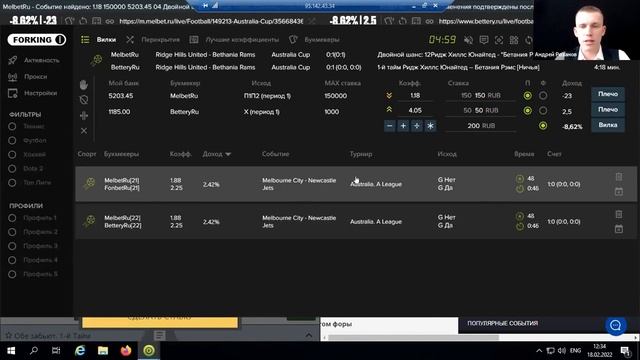Screen dimensions: 640x360
Task: Click the football icon in MelbetRu[21] FonbetRu[21] row
Action: (x=89, y=184)
